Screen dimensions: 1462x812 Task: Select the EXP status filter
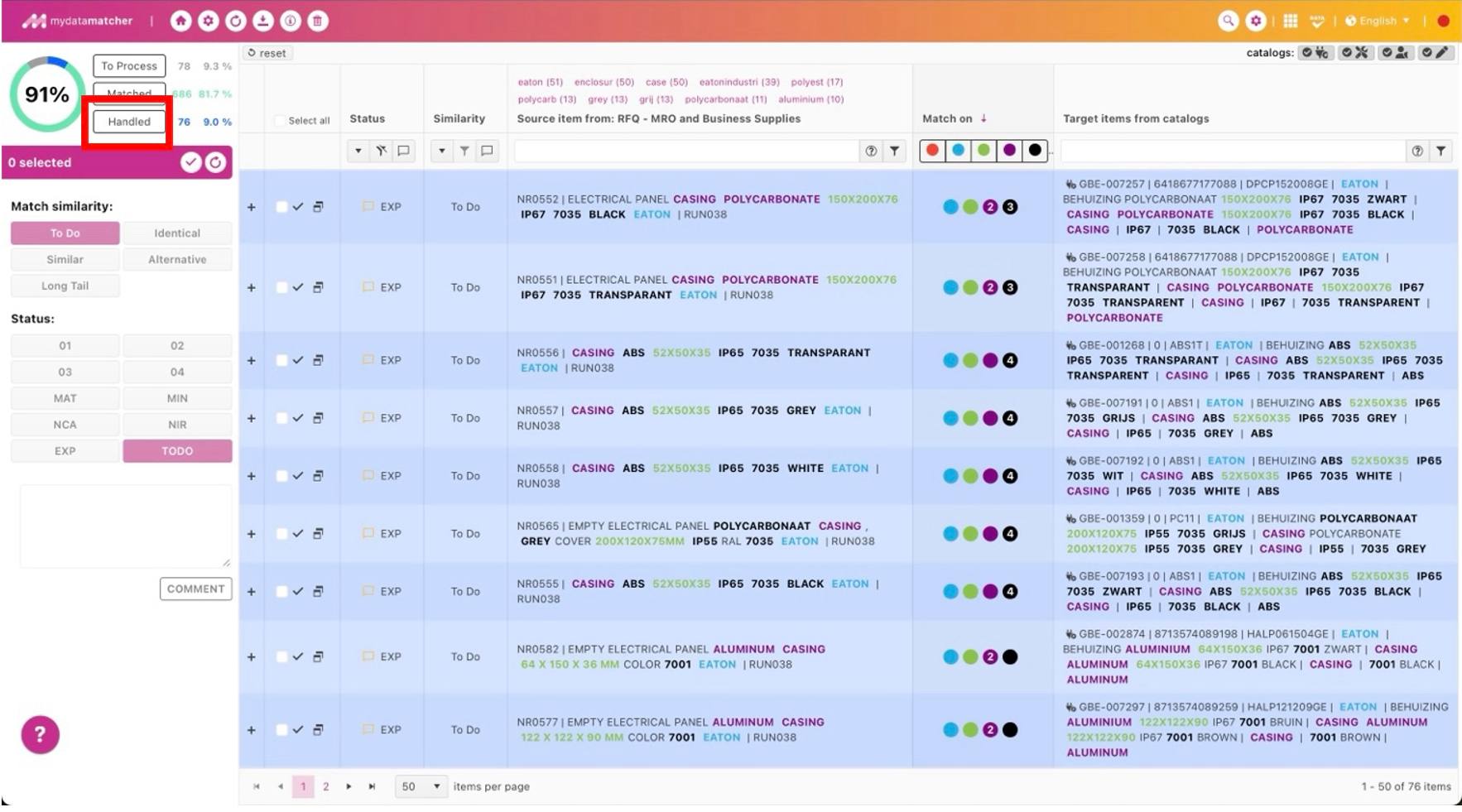pyautogui.click(x=65, y=451)
